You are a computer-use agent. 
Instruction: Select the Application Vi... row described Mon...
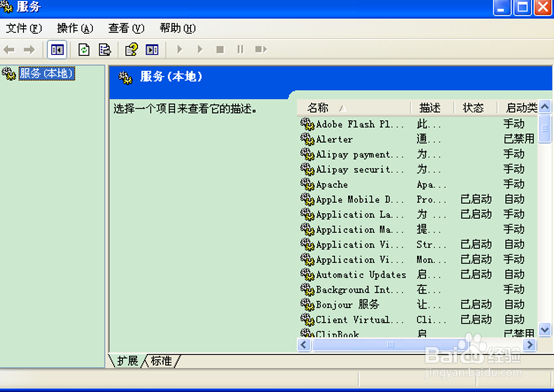click(360, 259)
